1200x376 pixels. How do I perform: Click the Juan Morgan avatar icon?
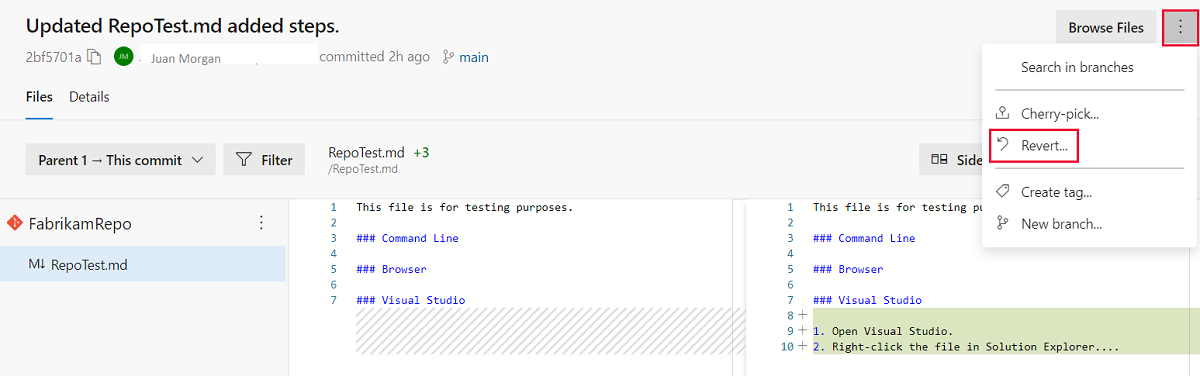123,57
